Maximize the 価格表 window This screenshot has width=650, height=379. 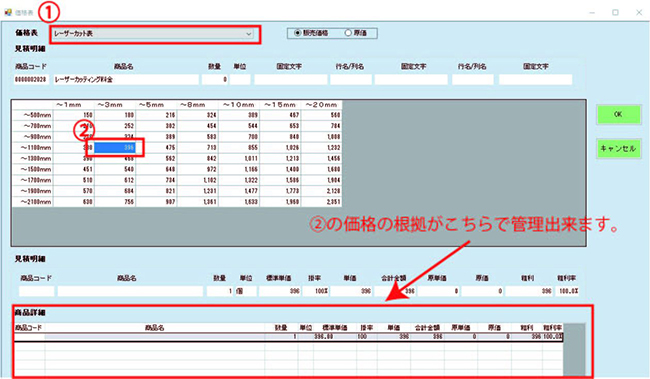click(615, 12)
